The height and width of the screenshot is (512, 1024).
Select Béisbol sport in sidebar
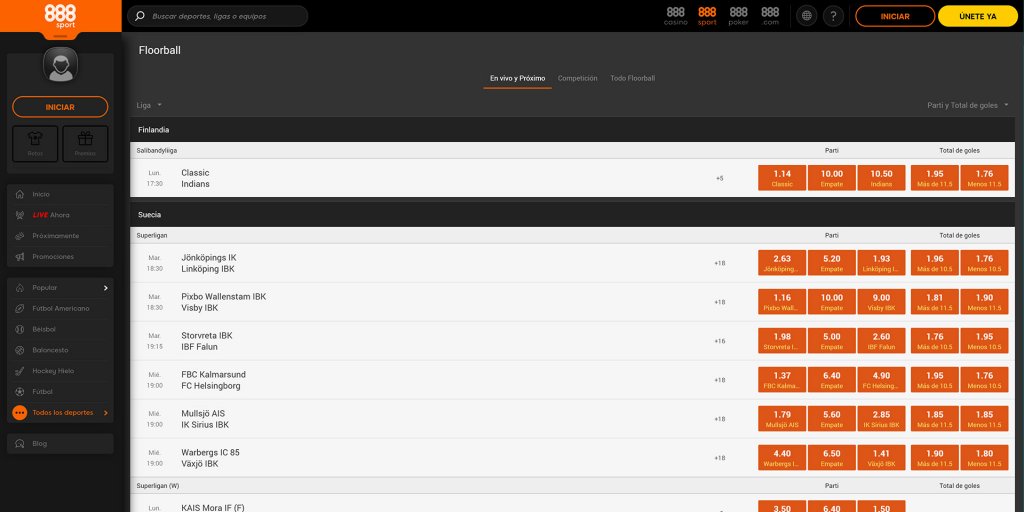coord(60,329)
